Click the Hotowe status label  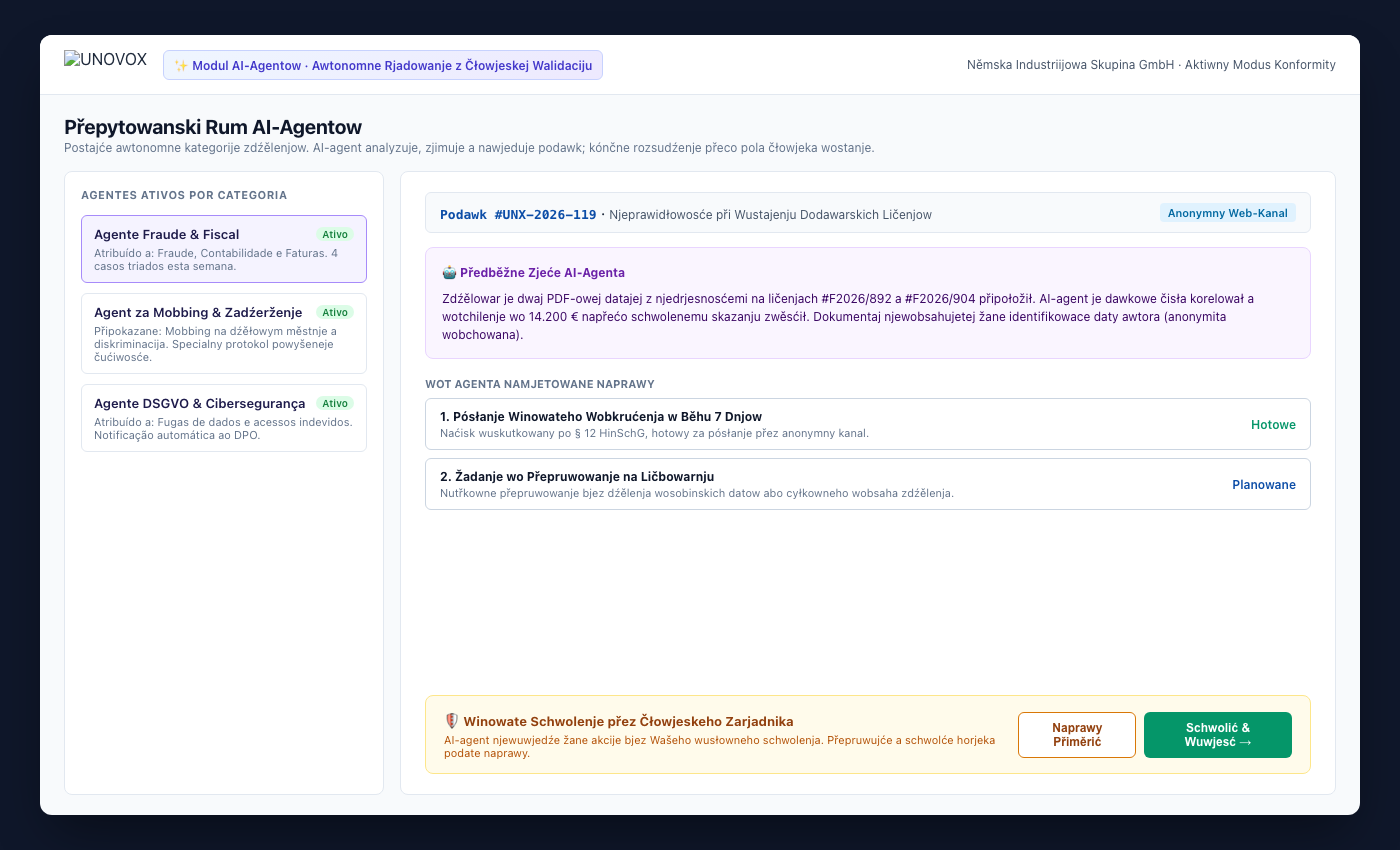coord(1273,425)
